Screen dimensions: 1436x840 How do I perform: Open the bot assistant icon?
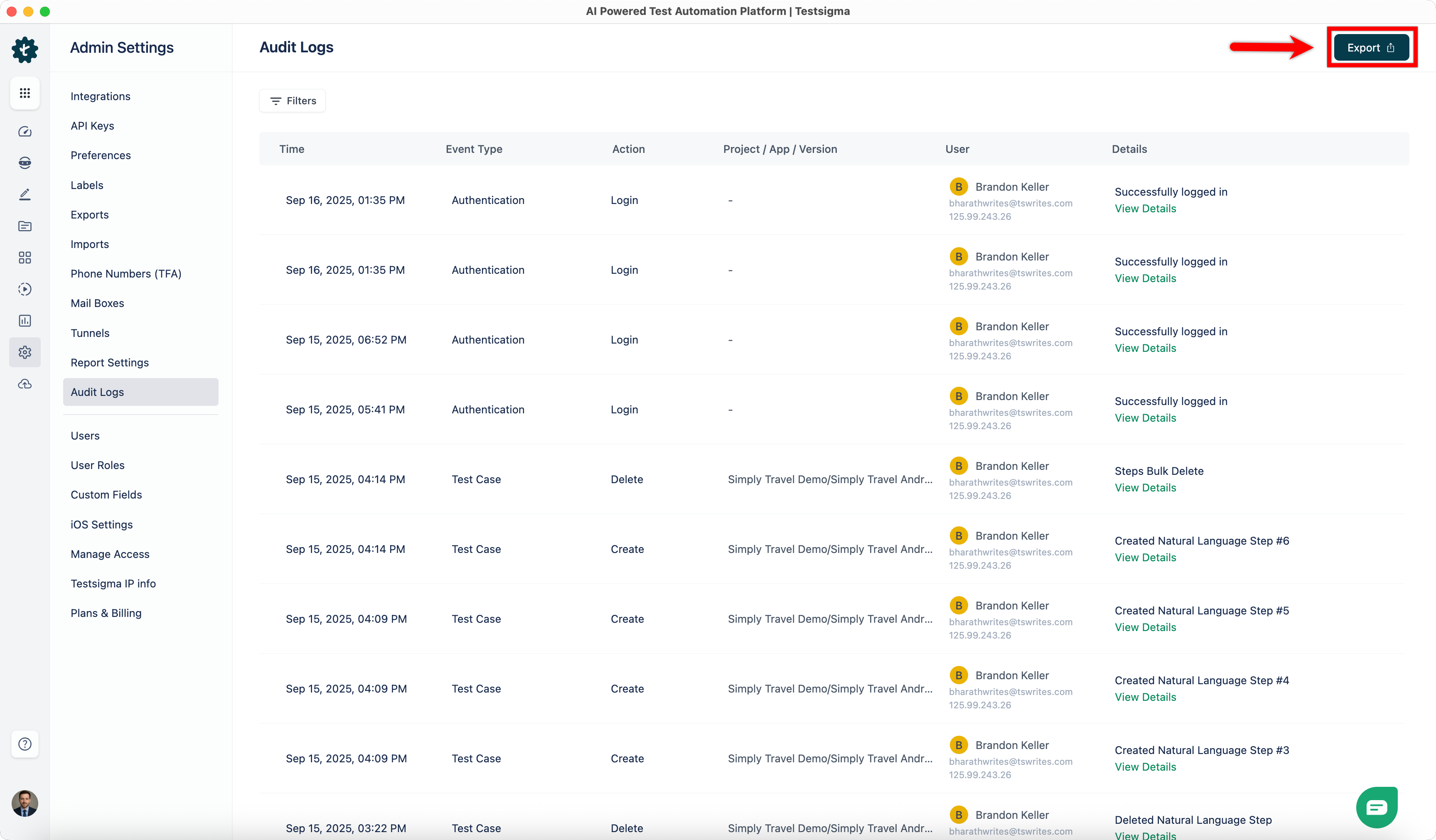point(25,163)
